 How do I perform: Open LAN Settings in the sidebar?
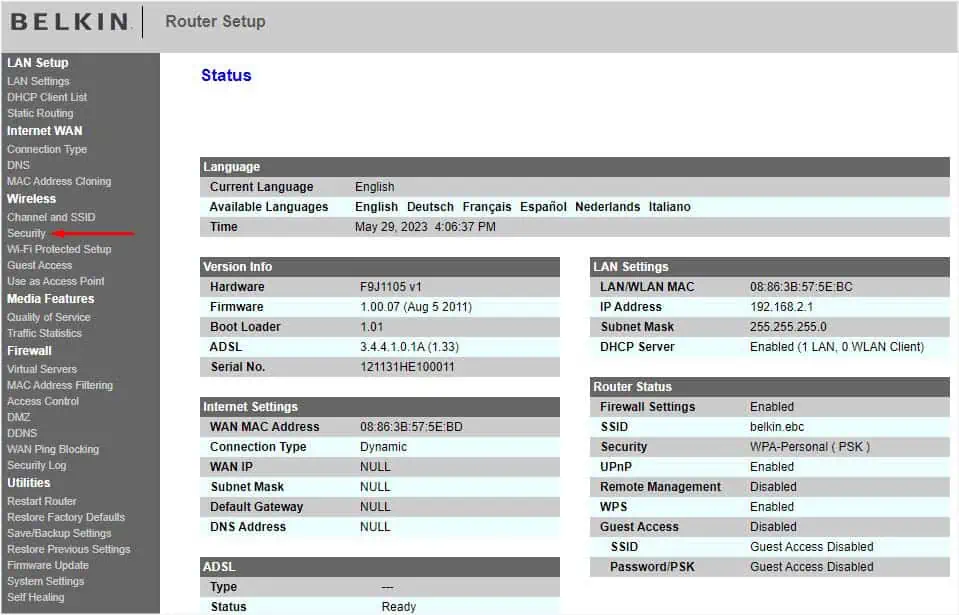click(38, 81)
